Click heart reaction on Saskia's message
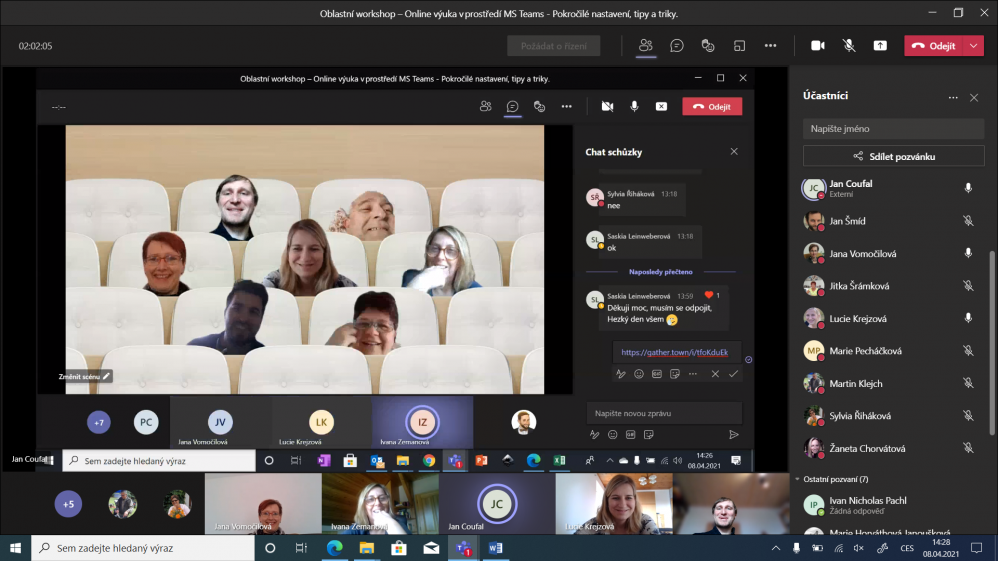The height and width of the screenshot is (561, 998). coord(708,295)
